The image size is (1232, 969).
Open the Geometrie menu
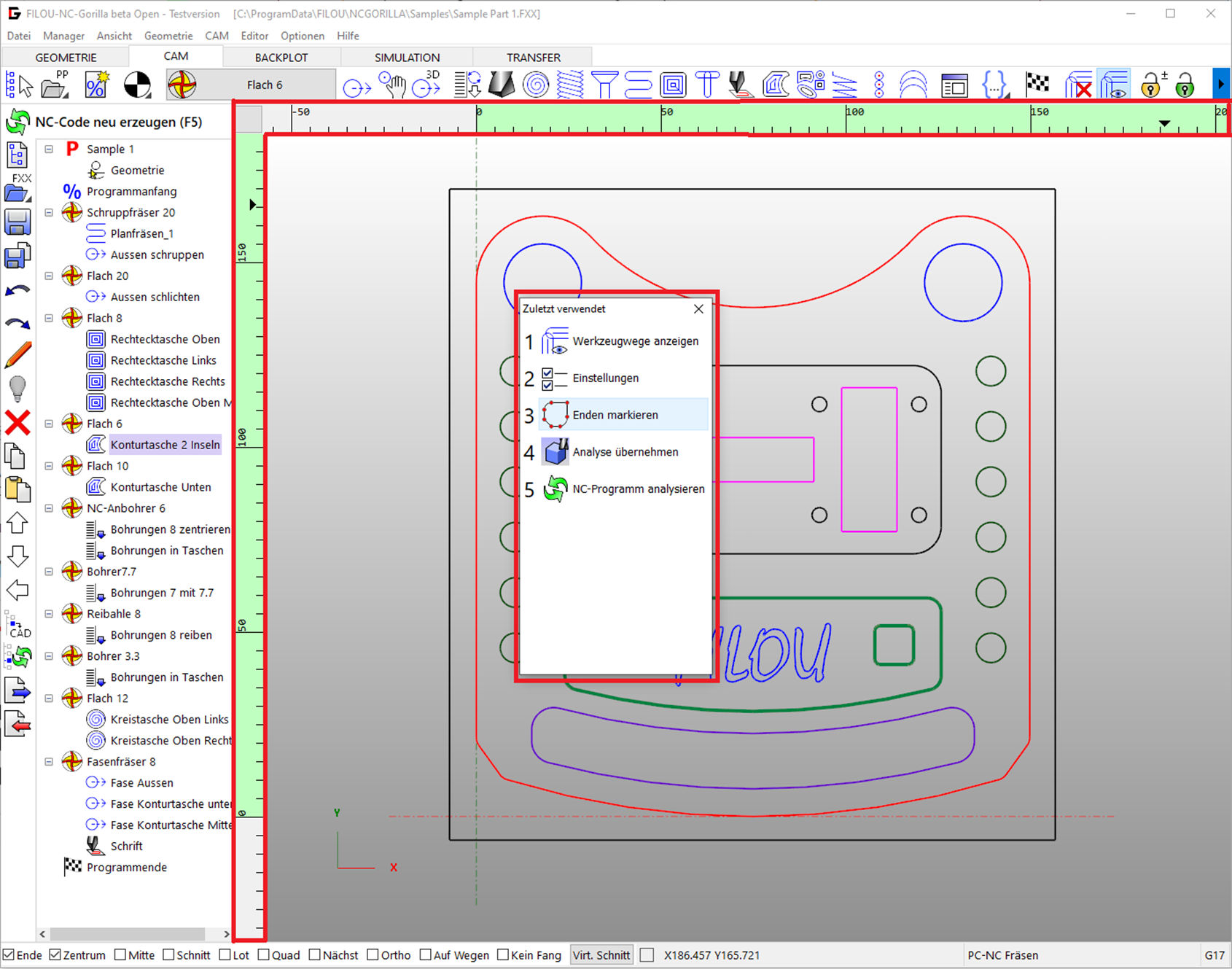click(x=168, y=36)
